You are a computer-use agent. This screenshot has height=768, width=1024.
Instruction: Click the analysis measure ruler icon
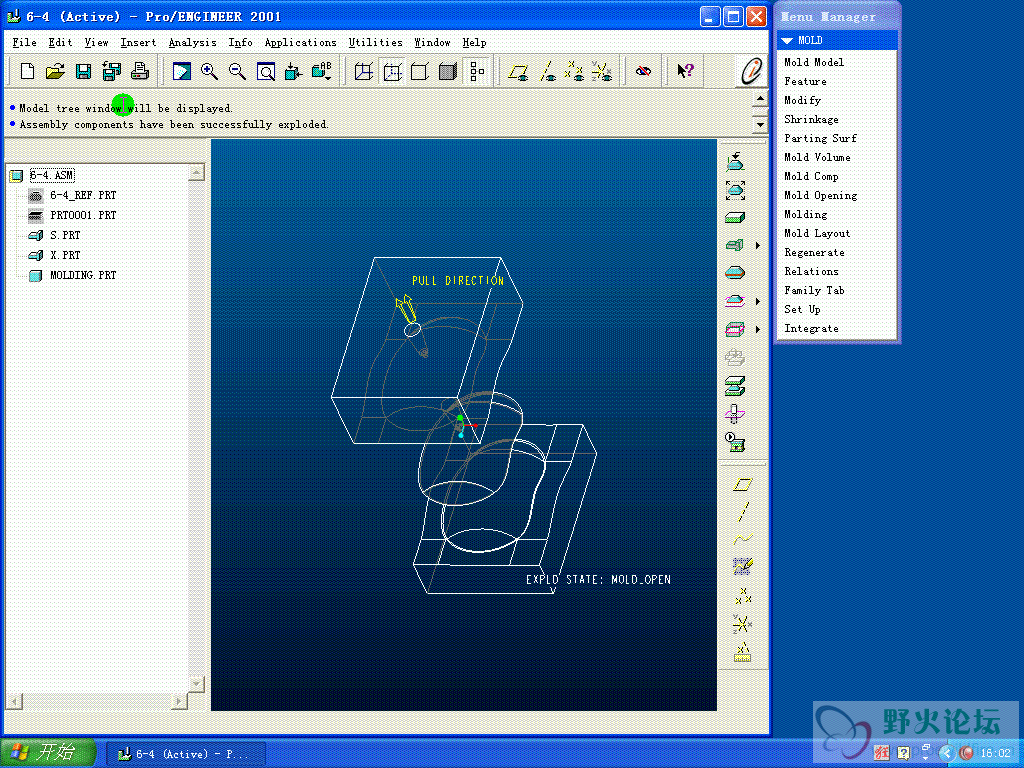743,652
